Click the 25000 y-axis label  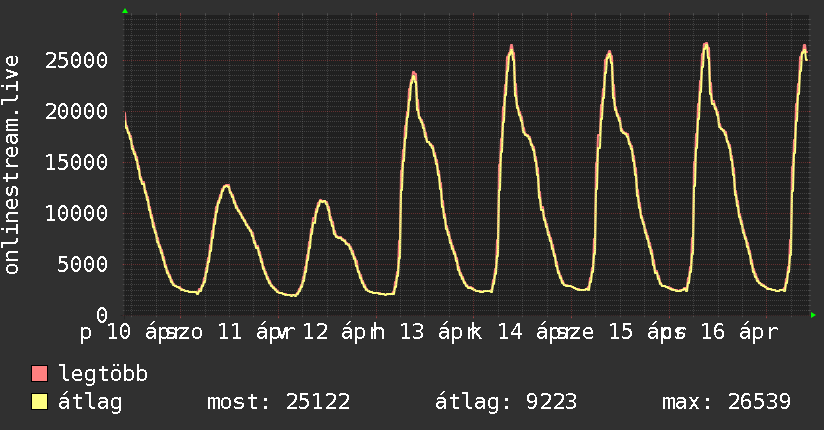77,60
